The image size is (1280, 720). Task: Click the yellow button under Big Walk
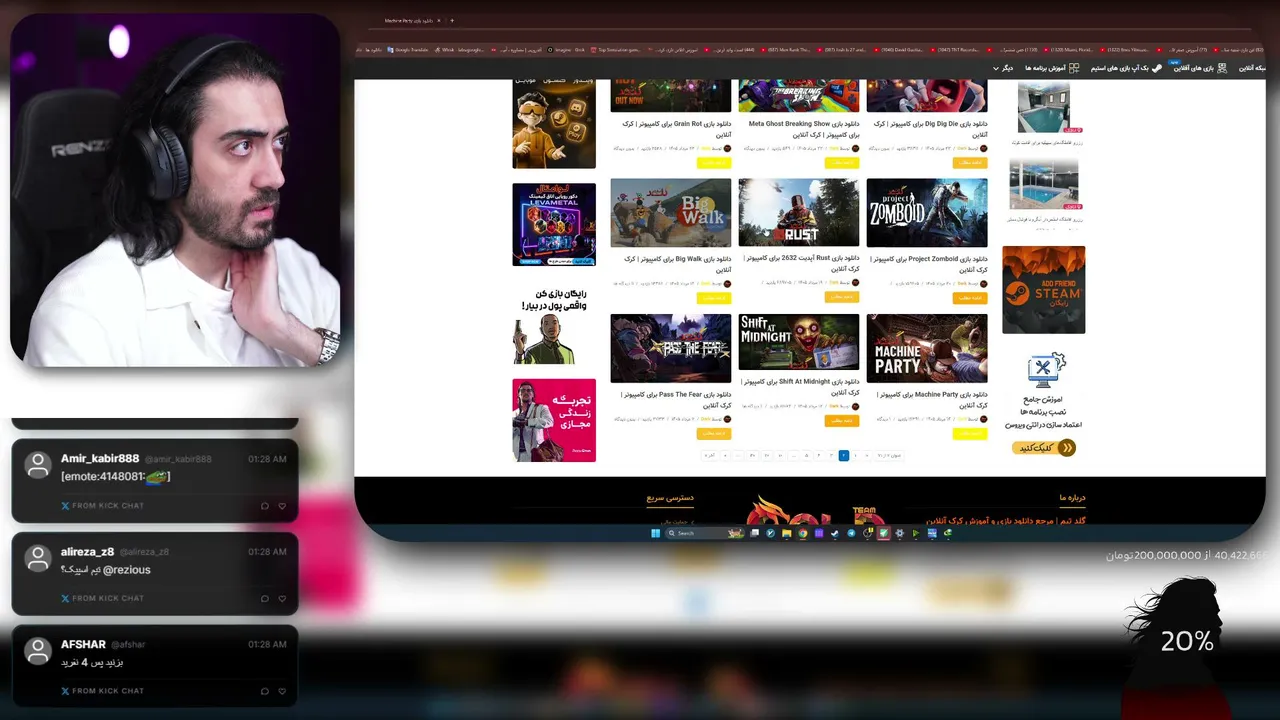(714, 298)
